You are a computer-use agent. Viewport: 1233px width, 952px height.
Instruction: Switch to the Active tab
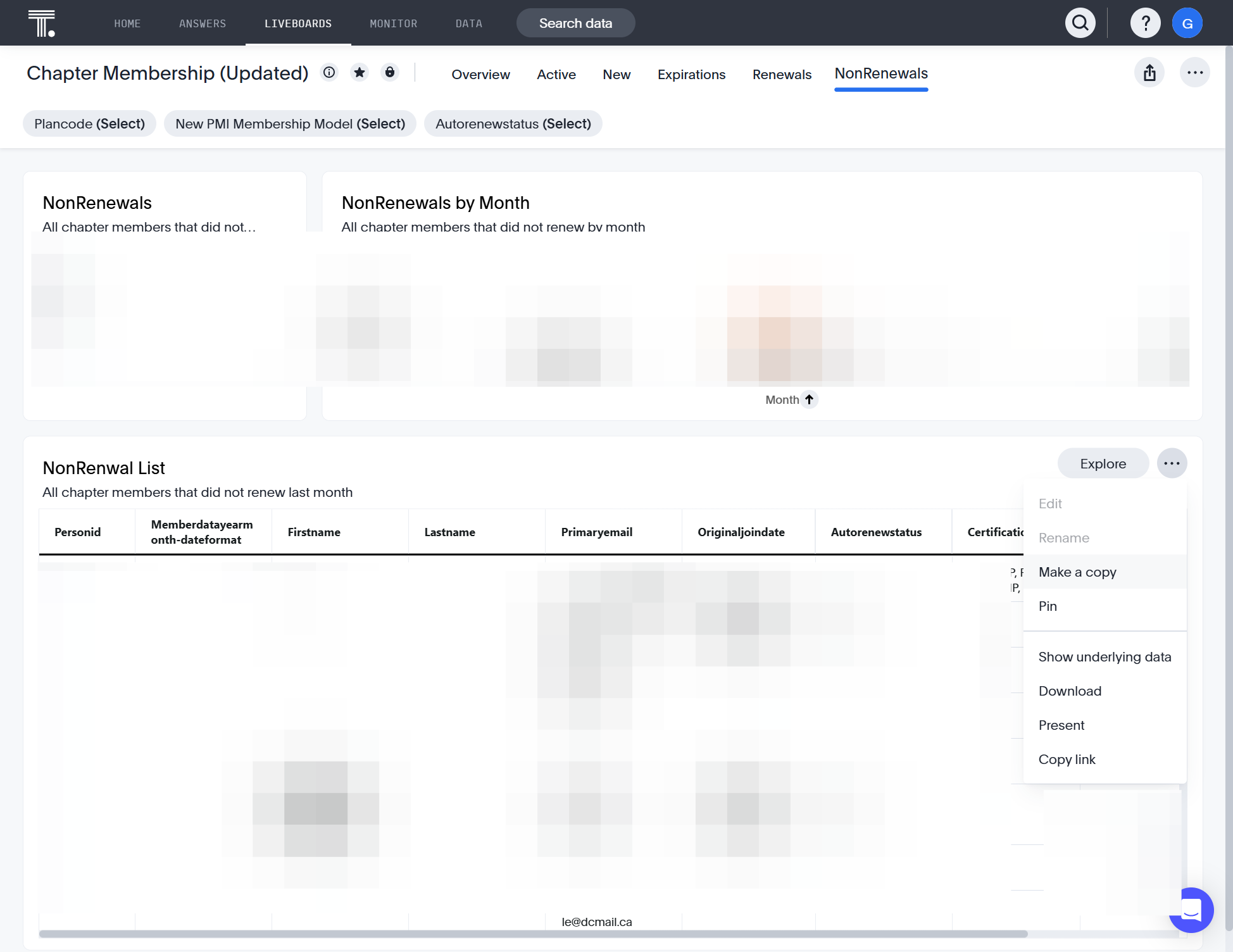[x=556, y=74]
